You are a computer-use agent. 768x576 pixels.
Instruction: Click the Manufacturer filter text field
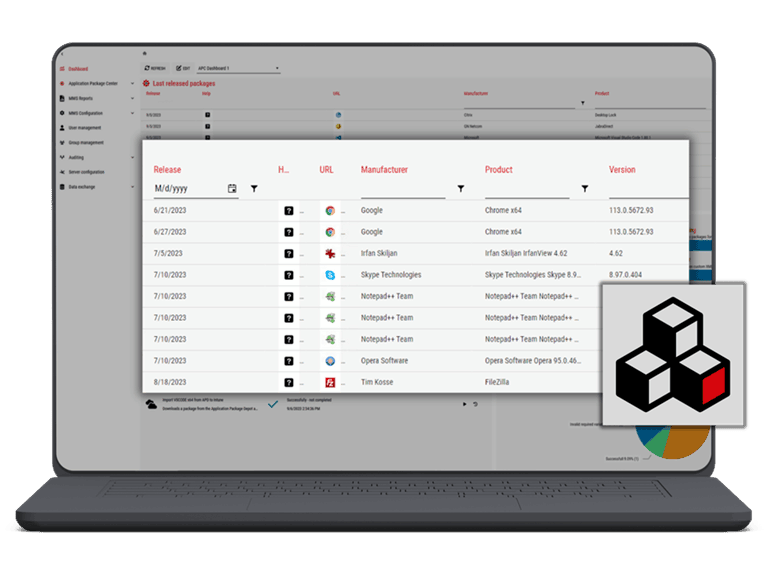(403, 189)
